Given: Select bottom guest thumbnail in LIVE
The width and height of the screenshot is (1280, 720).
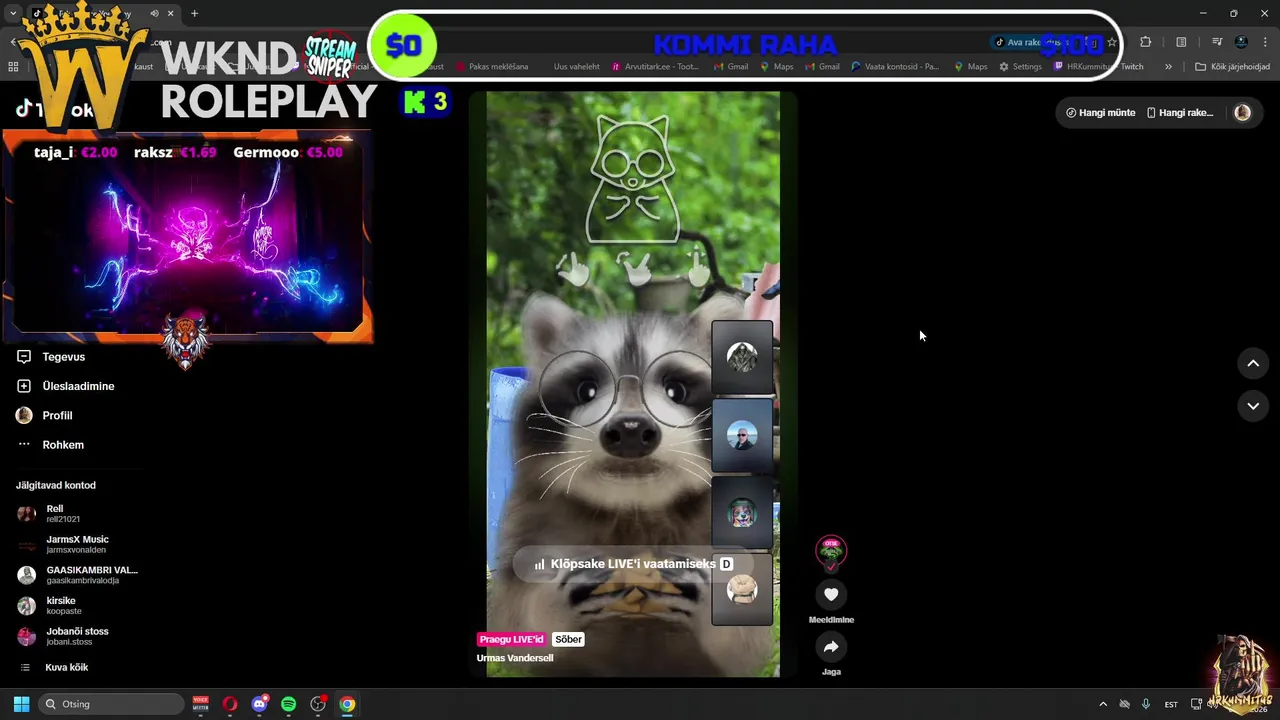Looking at the screenshot, I should point(742,590).
